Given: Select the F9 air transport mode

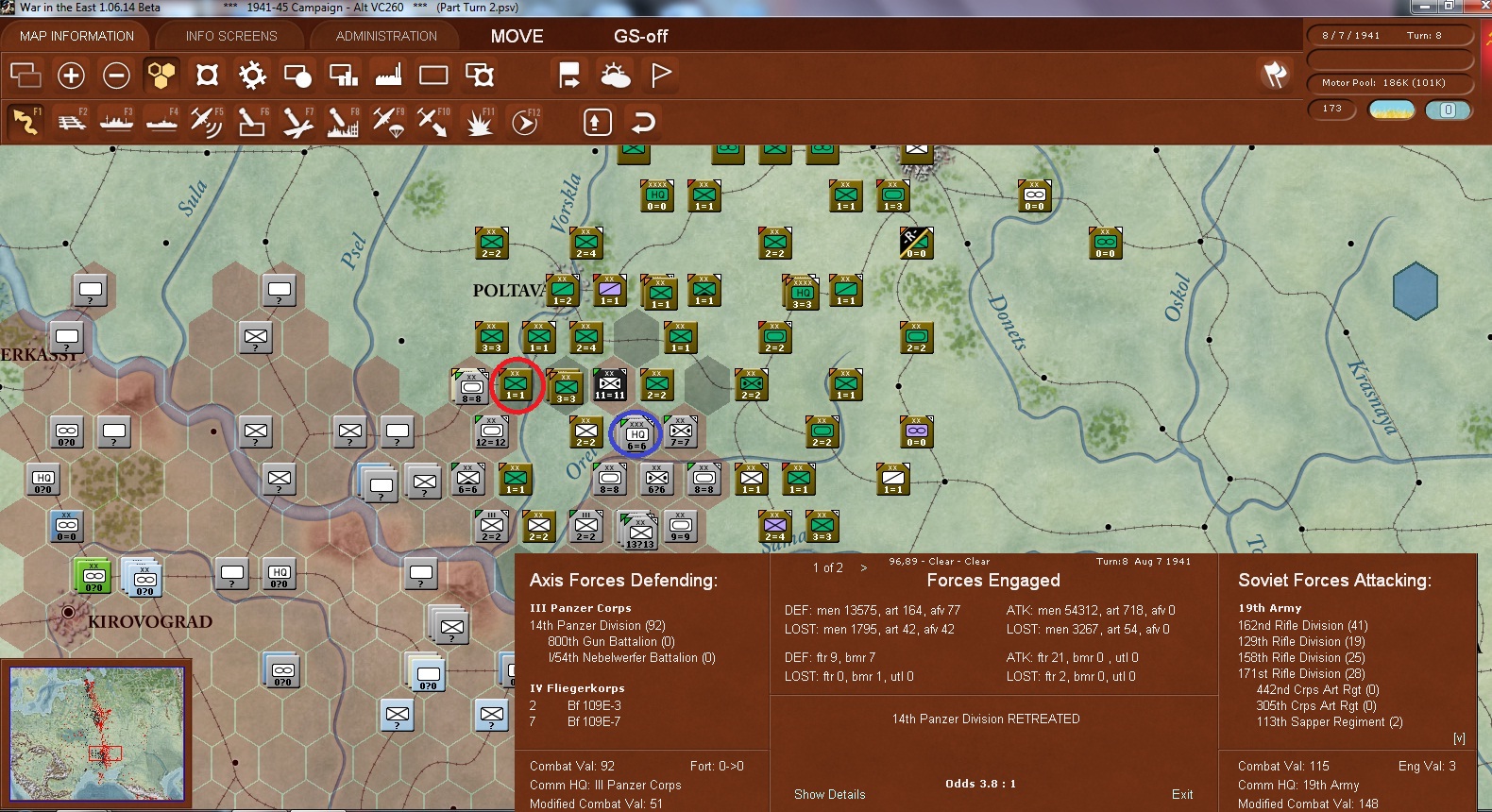Looking at the screenshot, I should pos(388,122).
